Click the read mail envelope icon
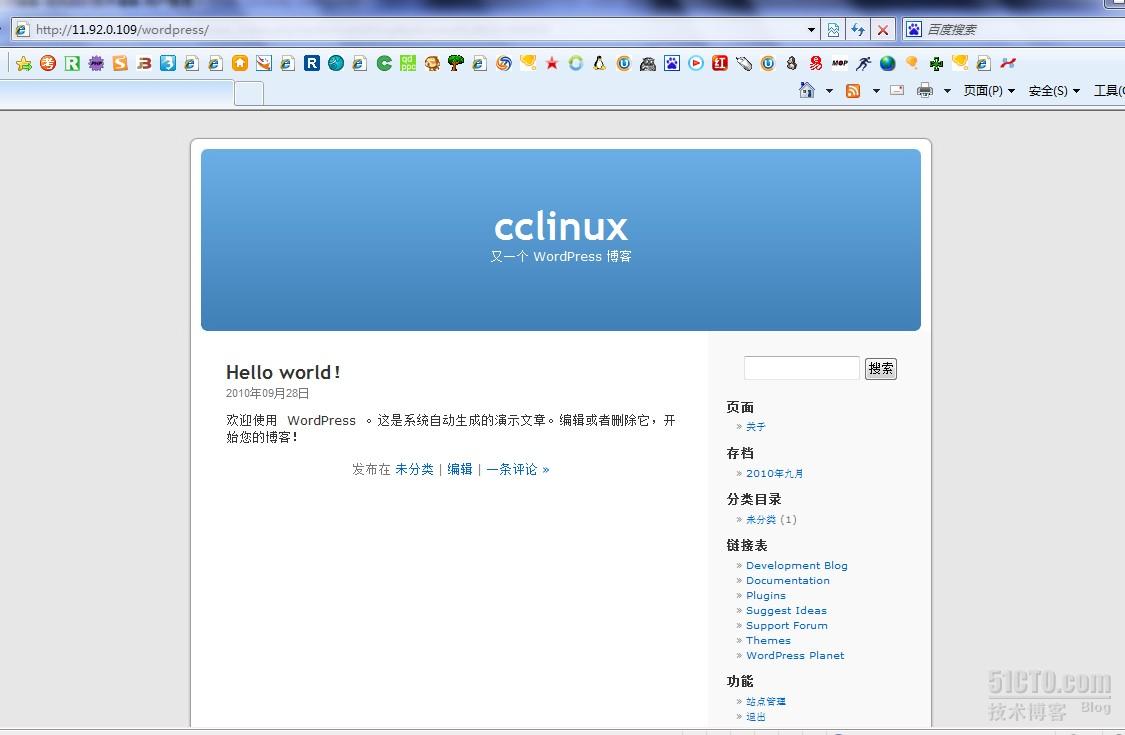 (897, 90)
